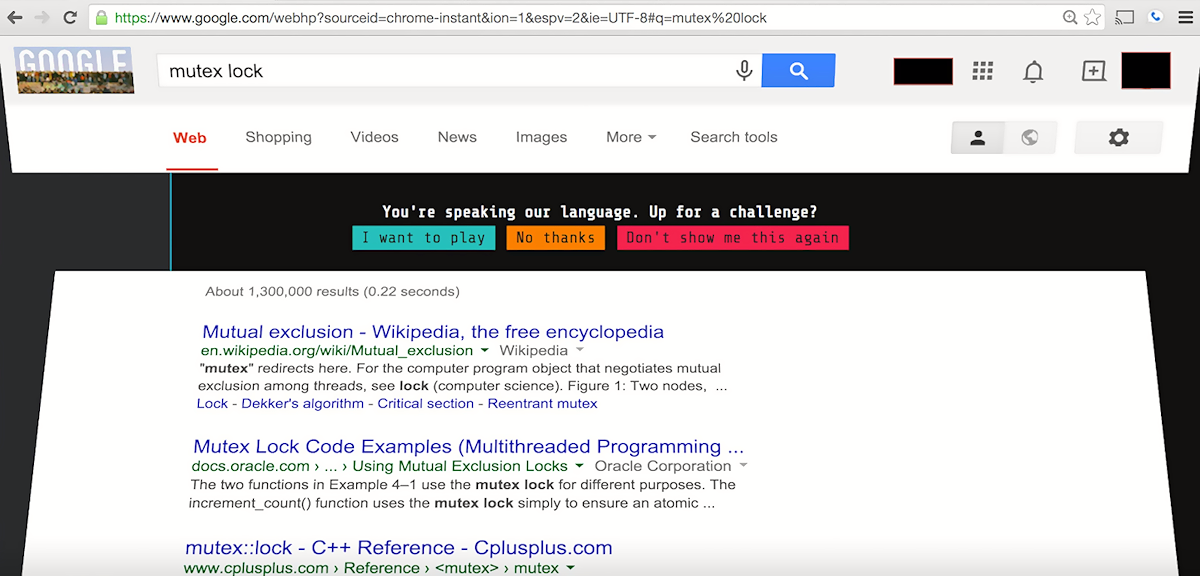1200x576 pixels.
Task: Open the Mutual exclusion Wikipedia result
Action: [x=433, y=332]
